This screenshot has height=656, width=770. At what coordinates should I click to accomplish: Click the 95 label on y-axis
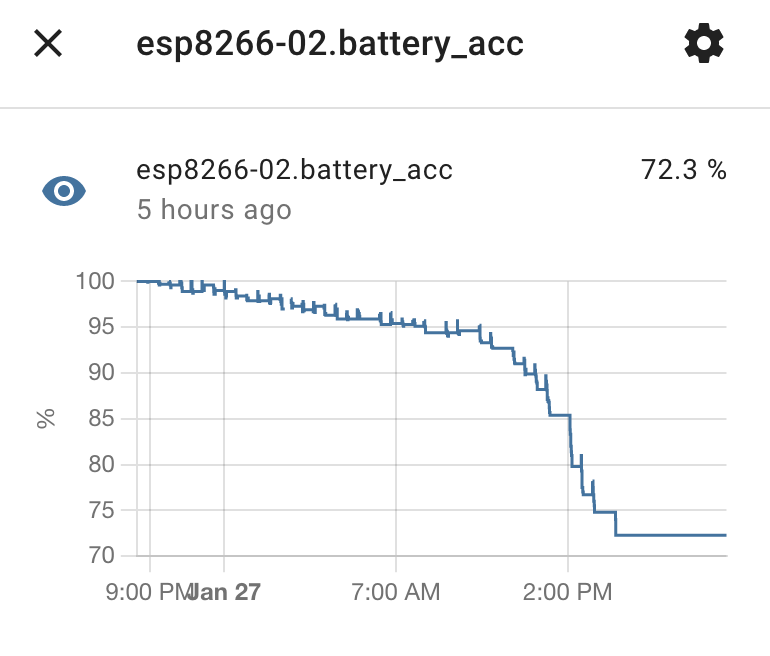click(99, 327)
